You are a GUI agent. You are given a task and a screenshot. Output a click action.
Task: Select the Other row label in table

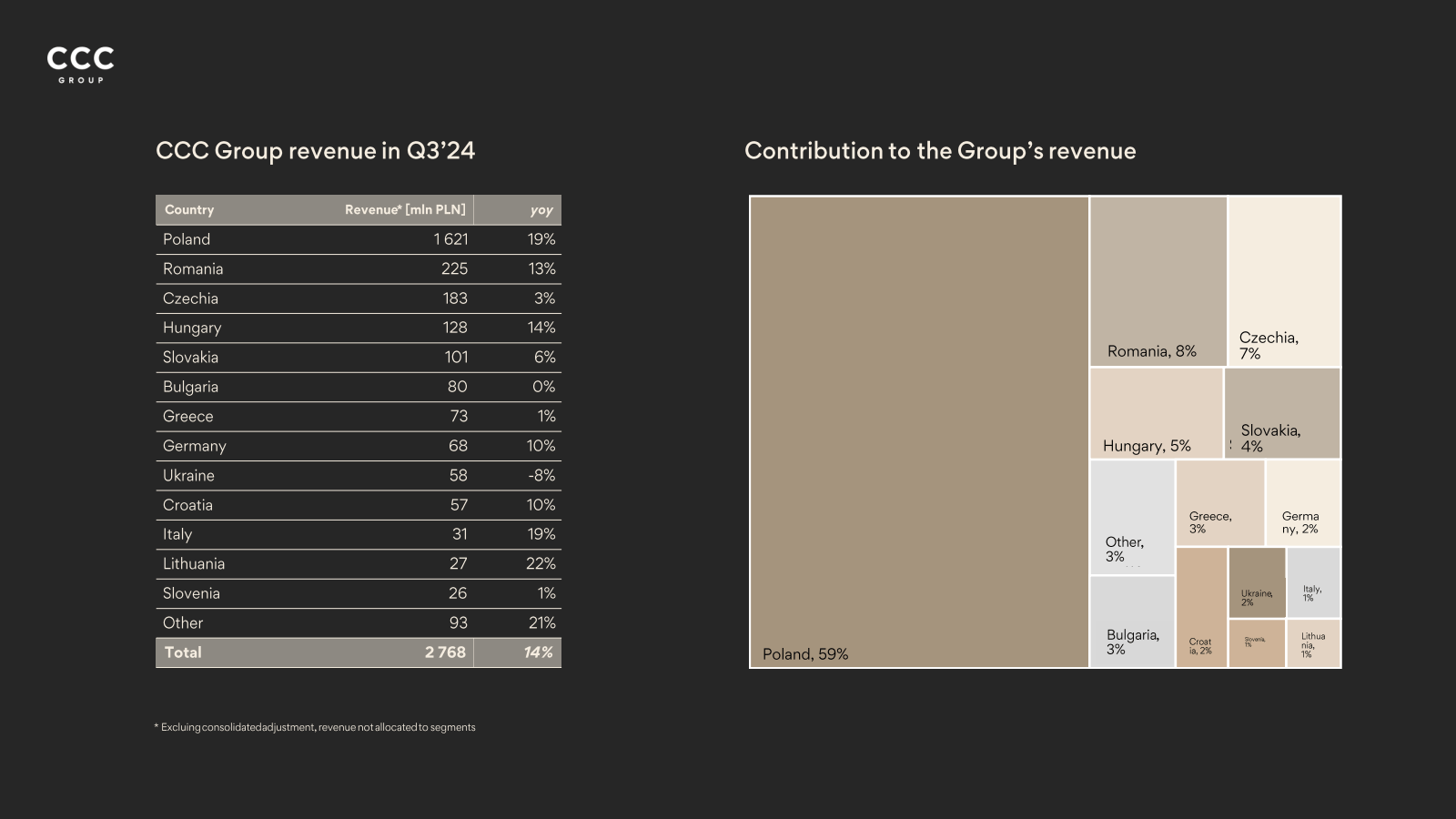tap(183, 623)
